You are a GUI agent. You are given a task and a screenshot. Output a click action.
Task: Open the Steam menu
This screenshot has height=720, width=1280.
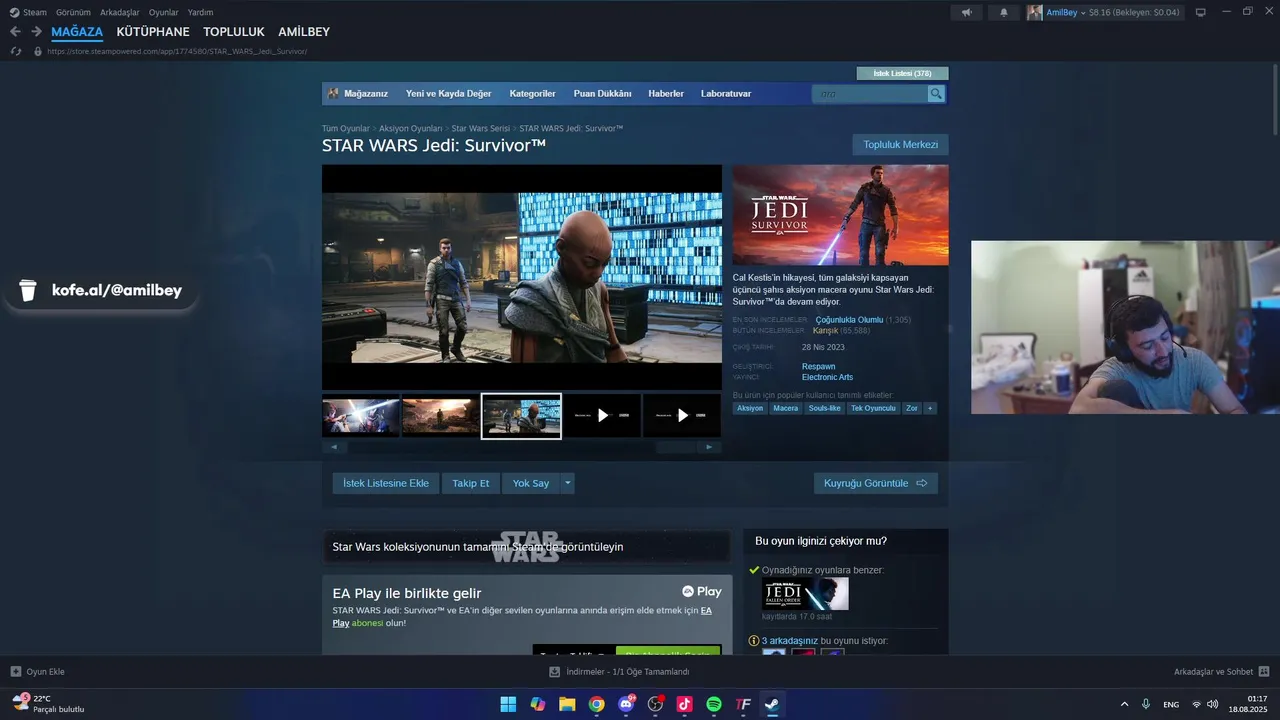click(34, 12)
